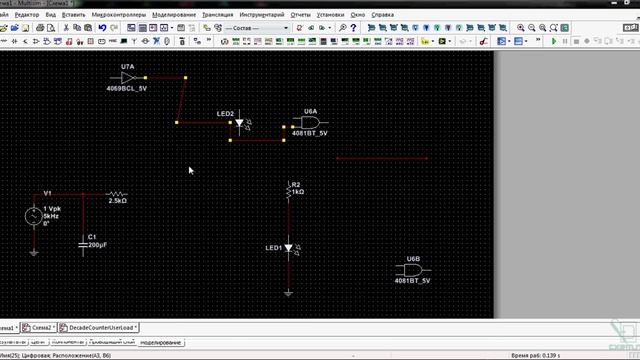Select the V1 AC voltage source
640x360 pixels.
(x=34, y=216)
